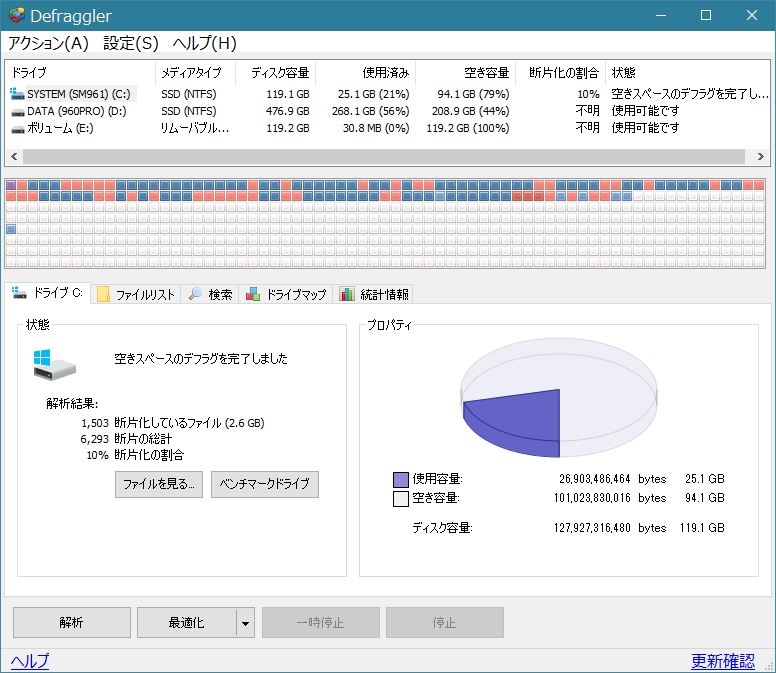The height and width of the screenshot is (673, 776).
Task: Click the 一時停止 button
Action: click(321, 623)
